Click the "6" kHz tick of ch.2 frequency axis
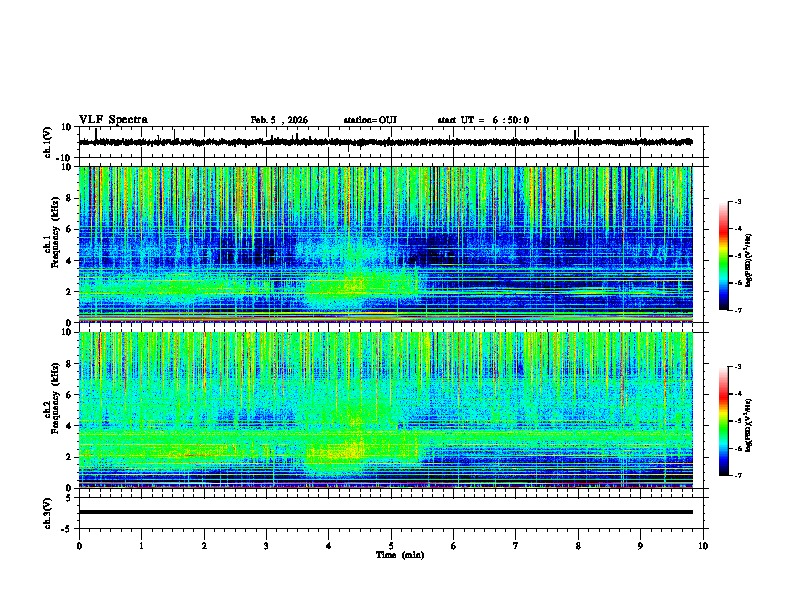 coord(70,395)
